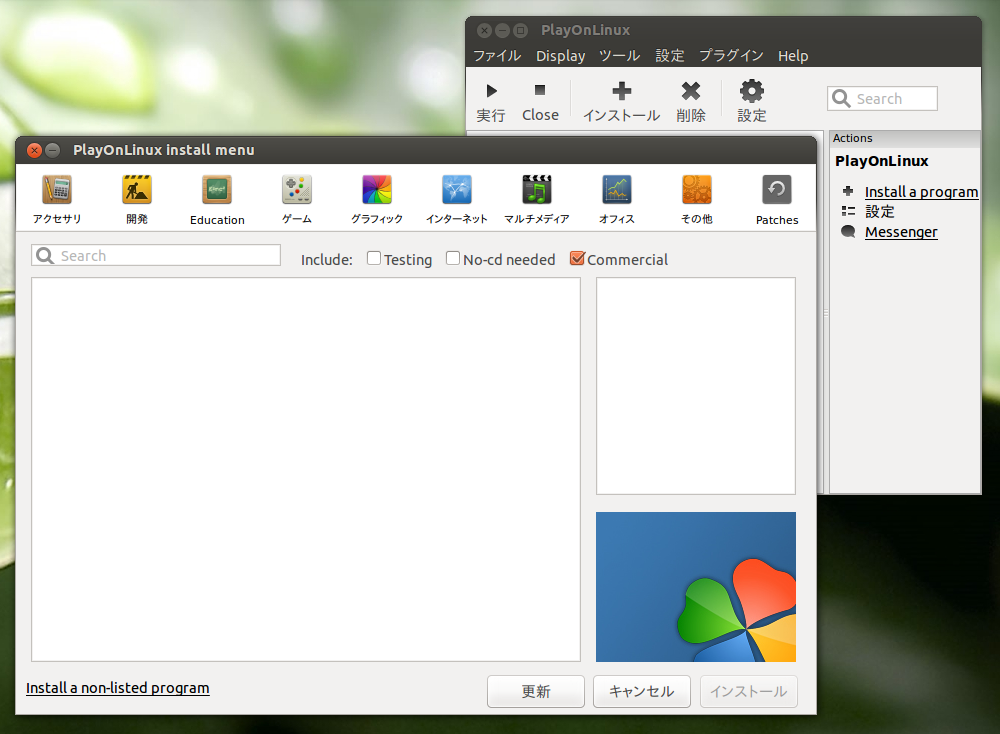The image size is (1000, 734).
Task: Open the 設定 menu in the menu bar
Action: (670, 56)
